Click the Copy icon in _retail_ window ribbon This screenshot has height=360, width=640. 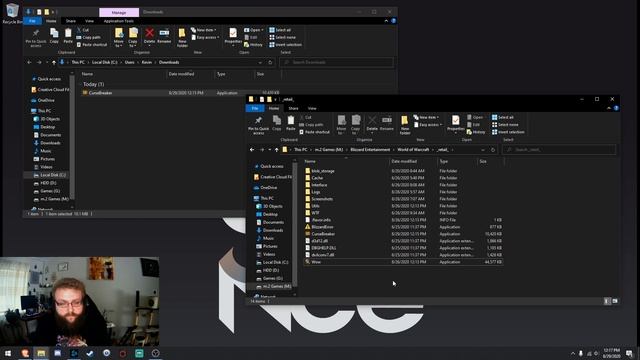(x=277, y=122)
